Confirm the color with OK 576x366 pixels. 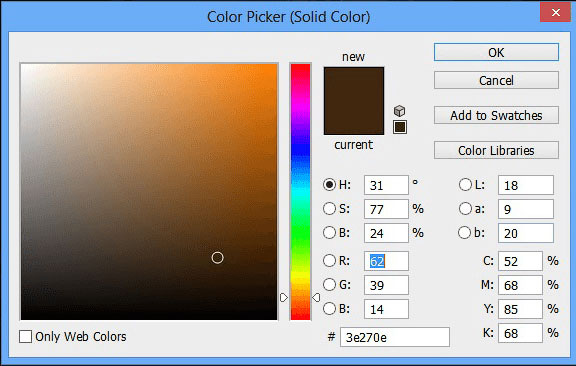[496, 53]
